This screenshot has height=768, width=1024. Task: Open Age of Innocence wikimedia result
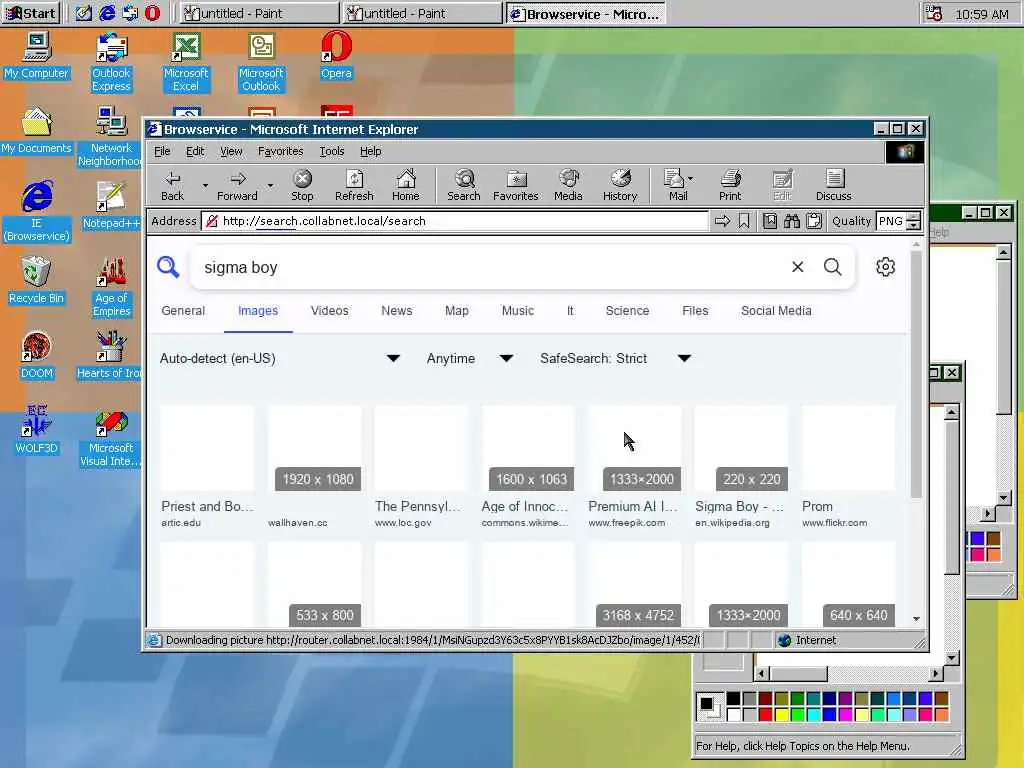(x=528, y=467)
